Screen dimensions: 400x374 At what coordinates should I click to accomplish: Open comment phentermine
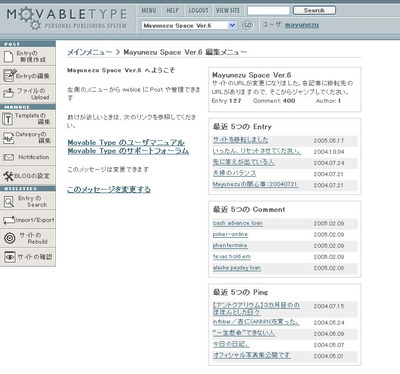click(x=230, y=246)
